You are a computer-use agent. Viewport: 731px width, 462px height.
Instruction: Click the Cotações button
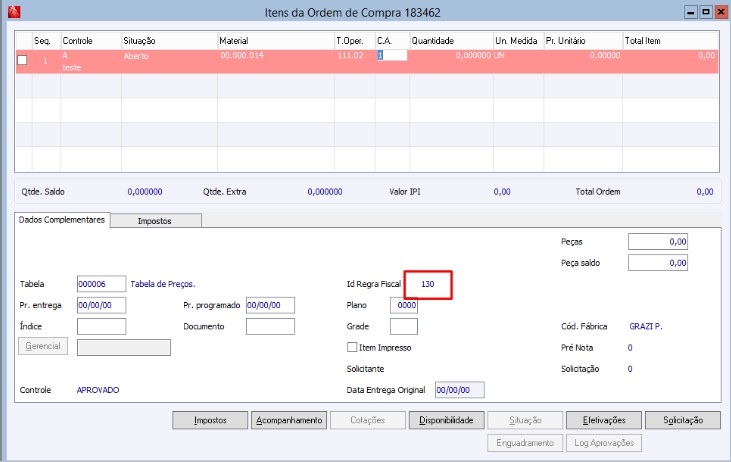point(367,420)
